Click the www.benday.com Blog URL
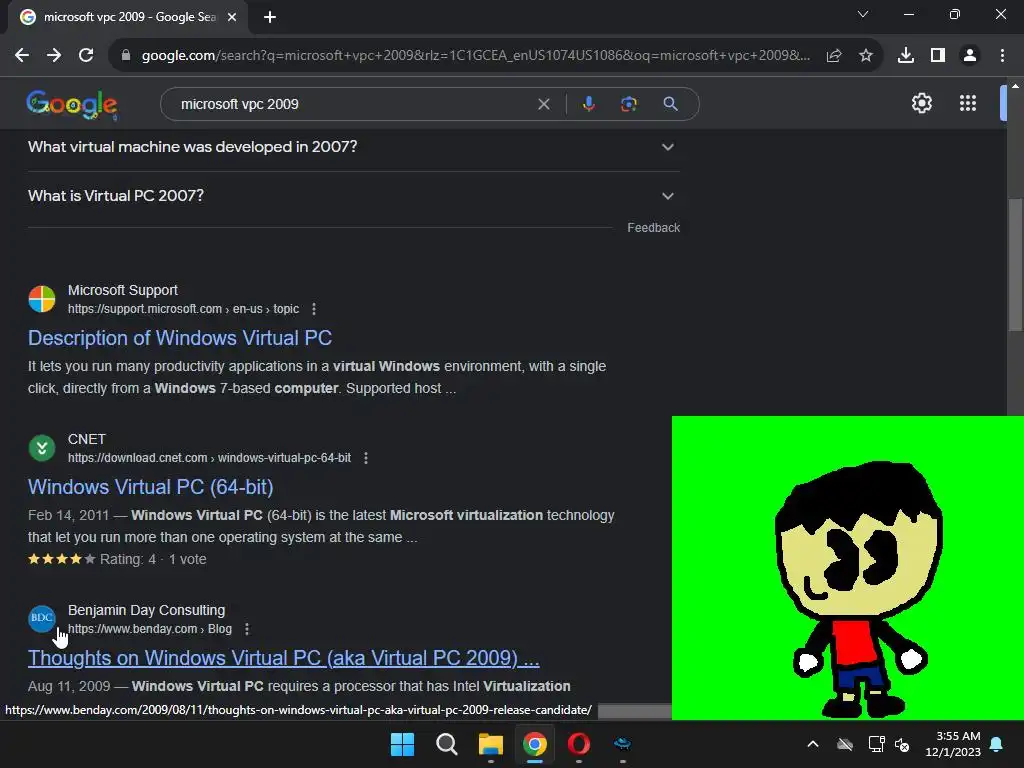The height and width of the screenshot is (768, 1024). coord(150,629)
